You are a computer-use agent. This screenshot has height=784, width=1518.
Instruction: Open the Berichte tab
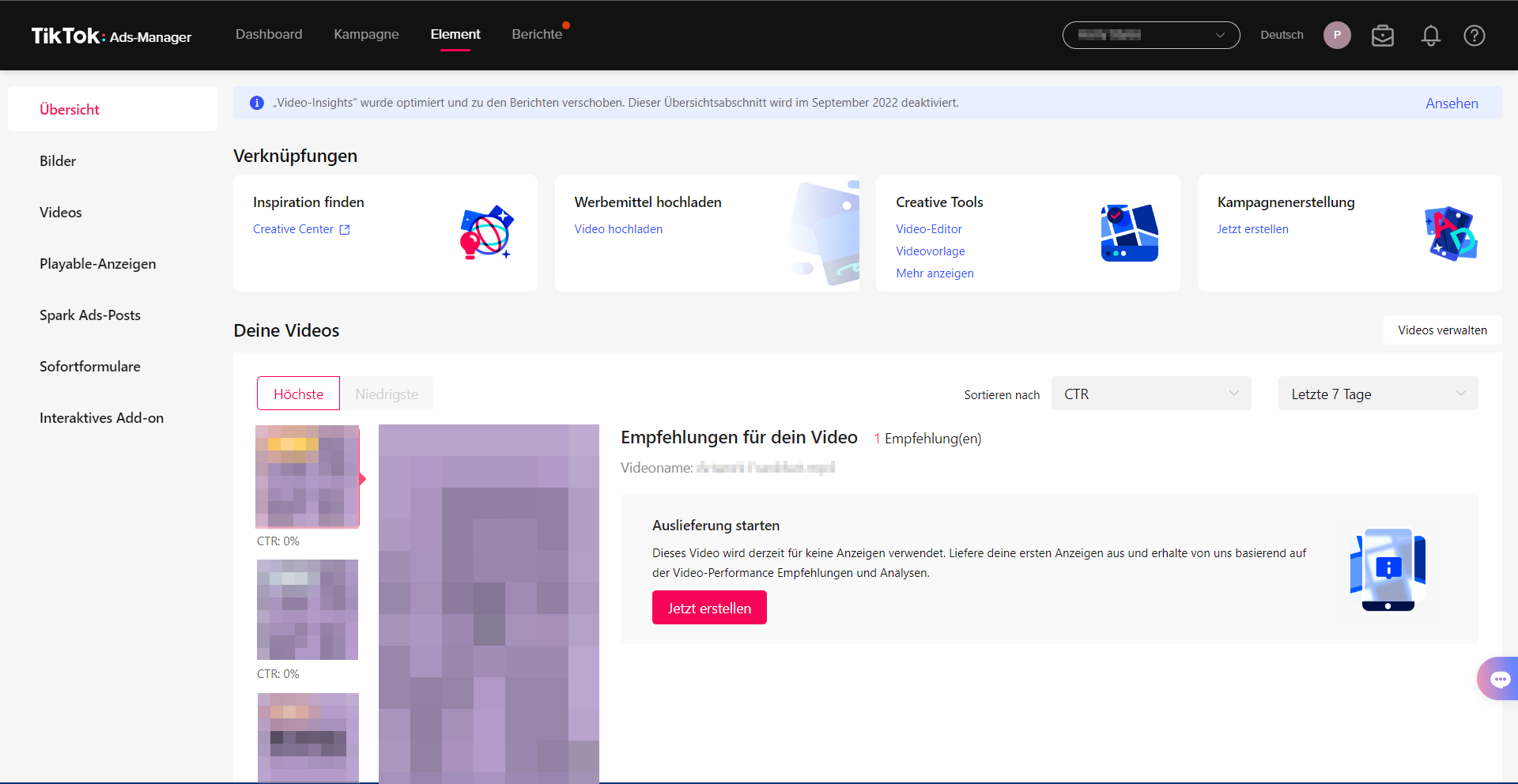tap(537, 35)
